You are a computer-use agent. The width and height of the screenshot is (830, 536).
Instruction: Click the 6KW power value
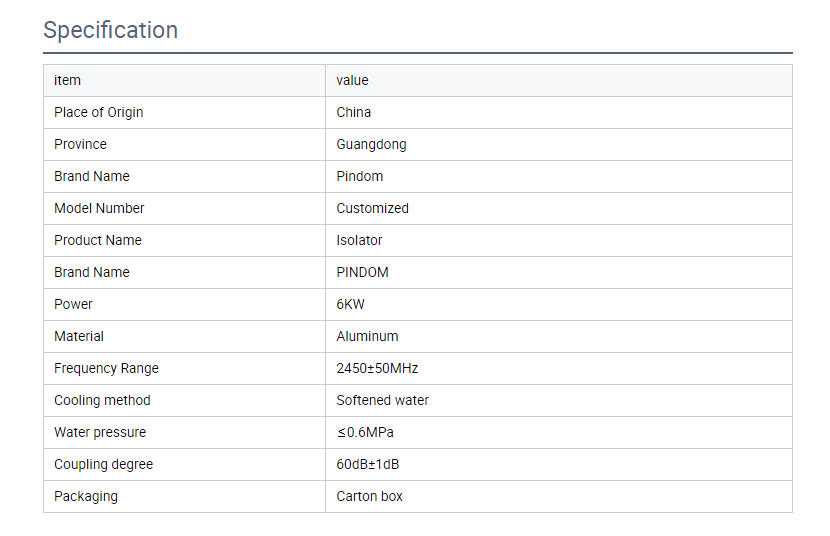tap(350, 304)
